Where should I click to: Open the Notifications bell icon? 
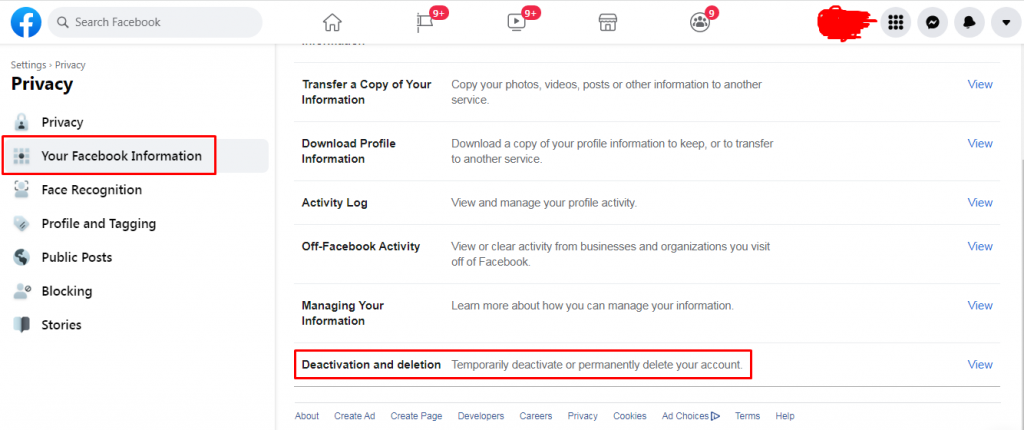click(x=969, y=22)
